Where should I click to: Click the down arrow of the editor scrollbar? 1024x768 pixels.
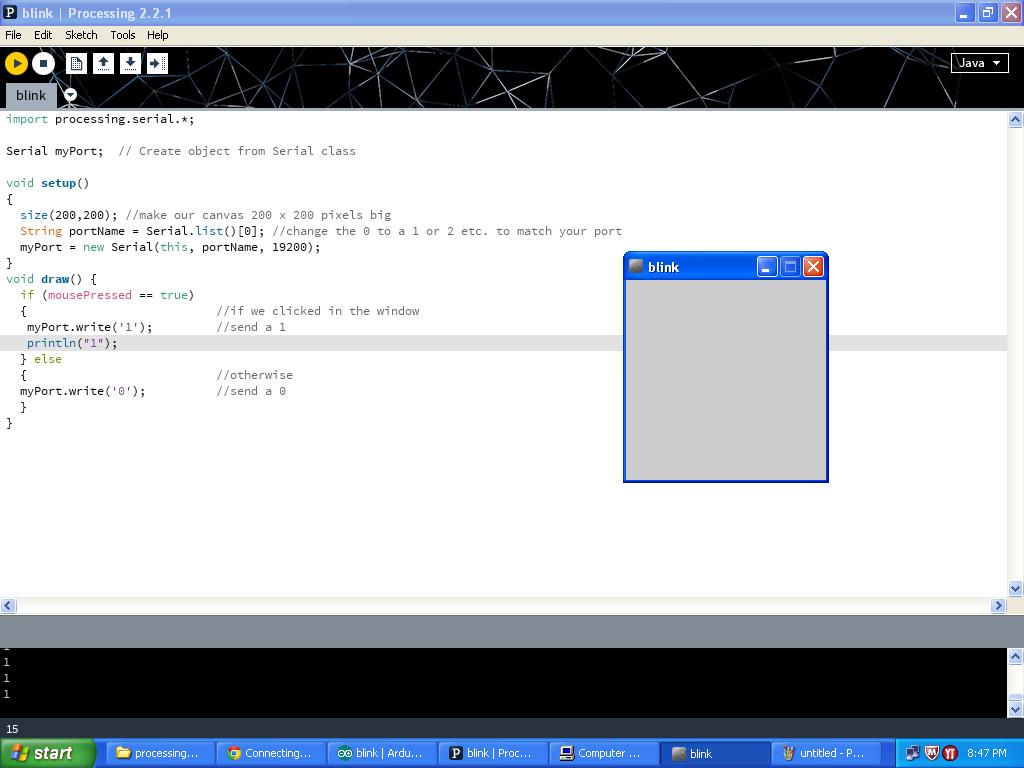[1015, 588]
